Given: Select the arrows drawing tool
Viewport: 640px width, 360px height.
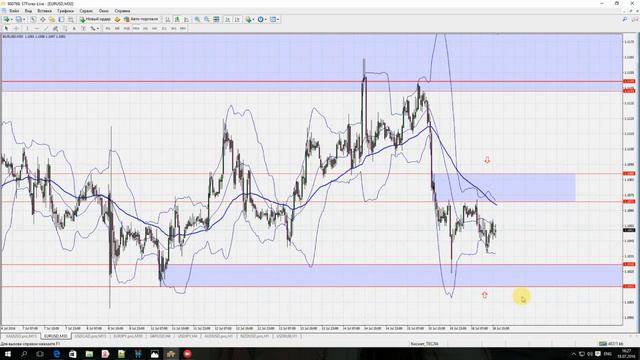Looking at the screenshot, I should (93, 29).
